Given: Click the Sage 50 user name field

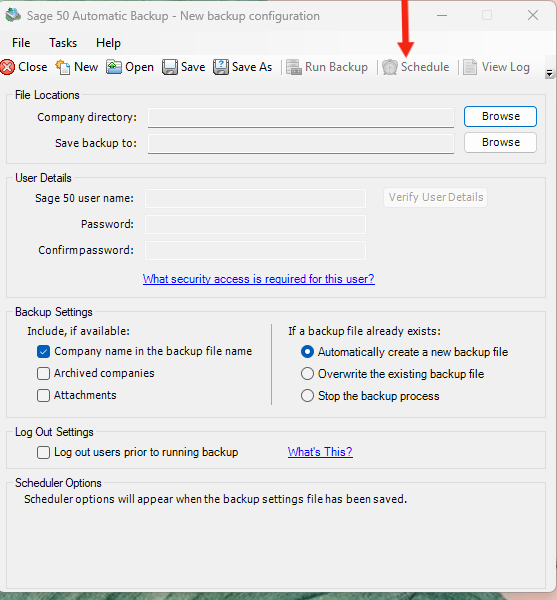Looking at the screenshot, I should coord(255,198).
